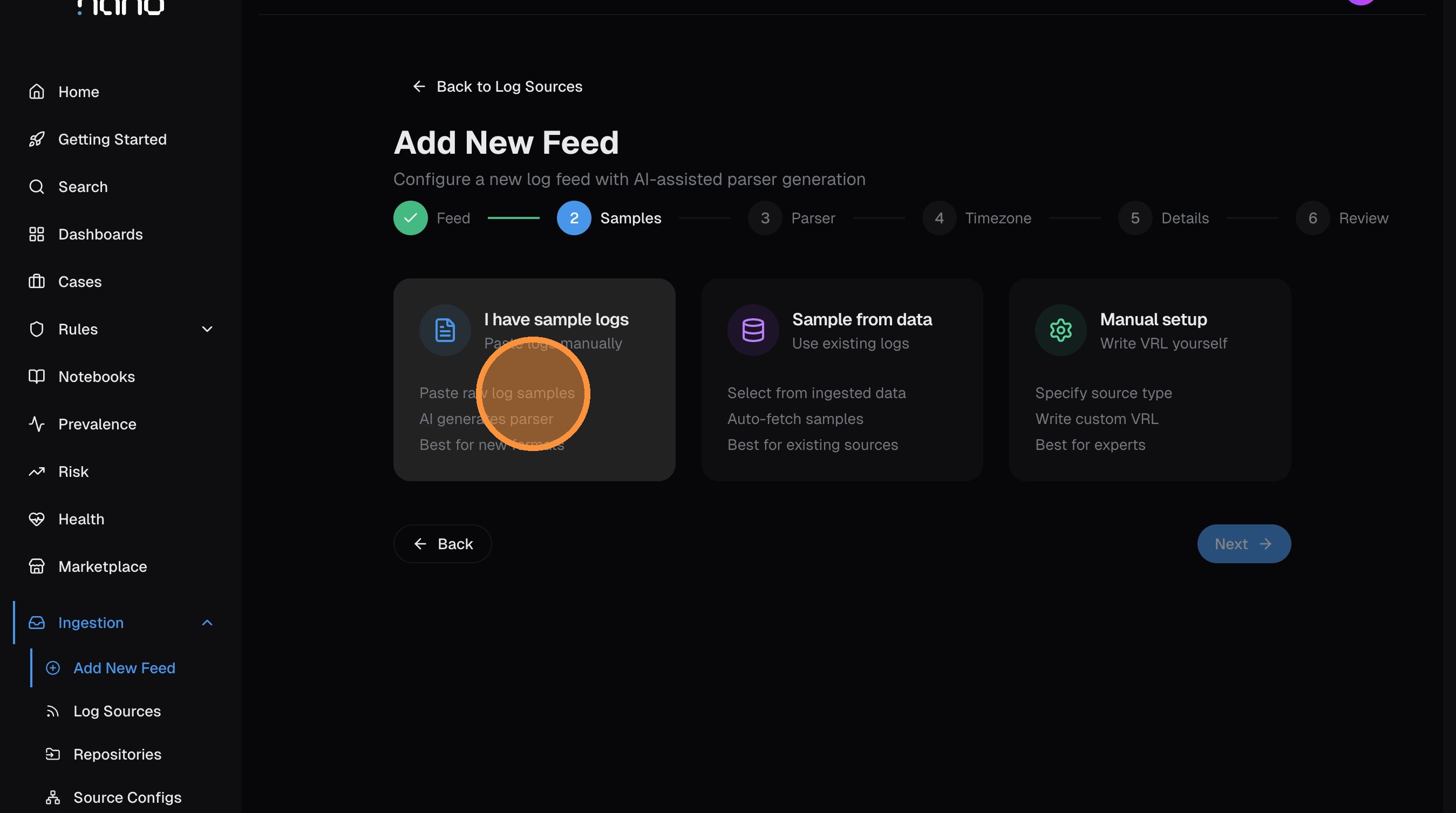Open Notebooks book icon

pyautogui.click(x=37, y=376)
